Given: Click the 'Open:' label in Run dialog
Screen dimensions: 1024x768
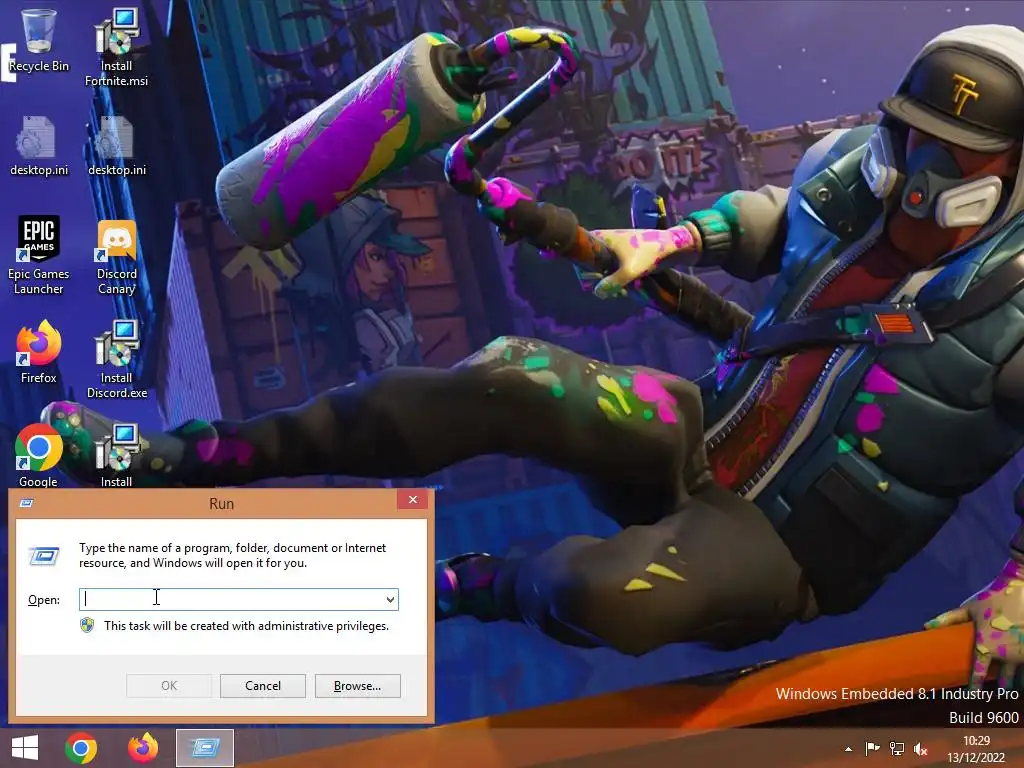Looking at the screenshot, I should (x=44, y=600).
